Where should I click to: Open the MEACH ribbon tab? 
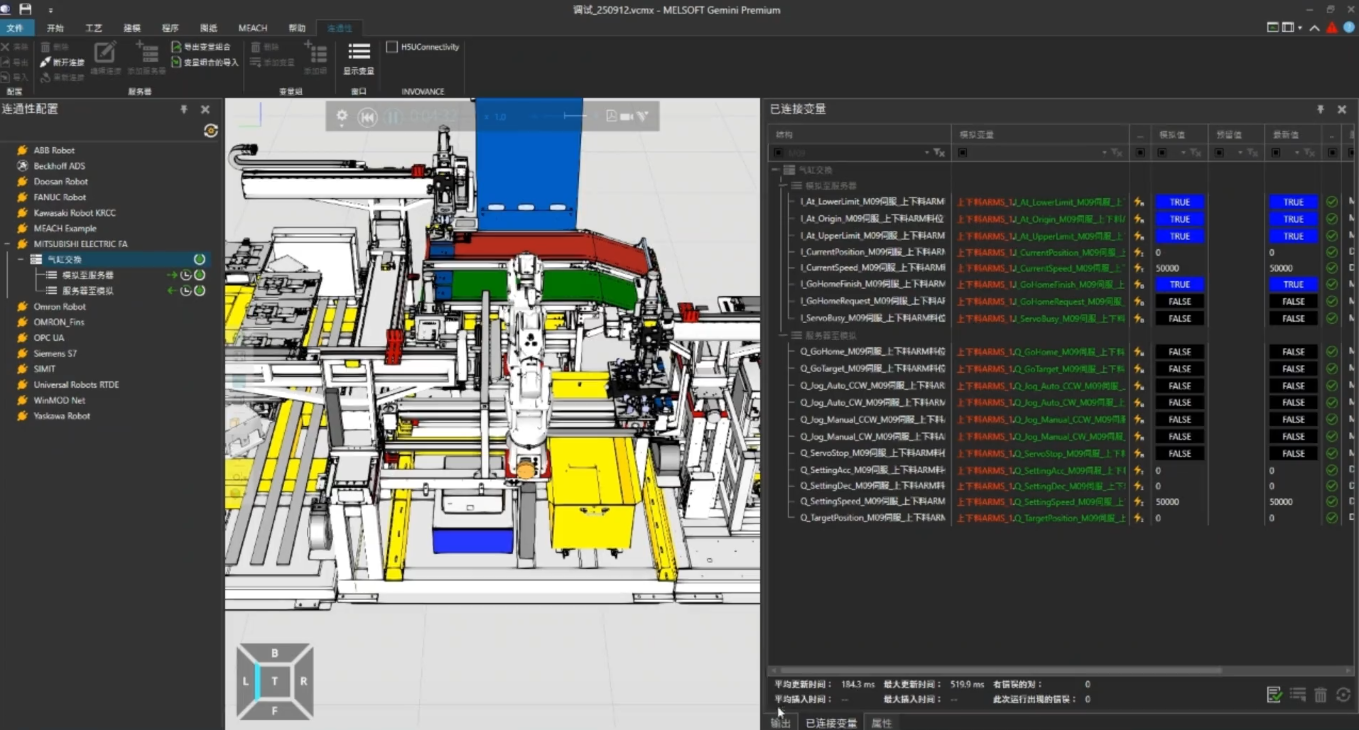tap(252, 28)
